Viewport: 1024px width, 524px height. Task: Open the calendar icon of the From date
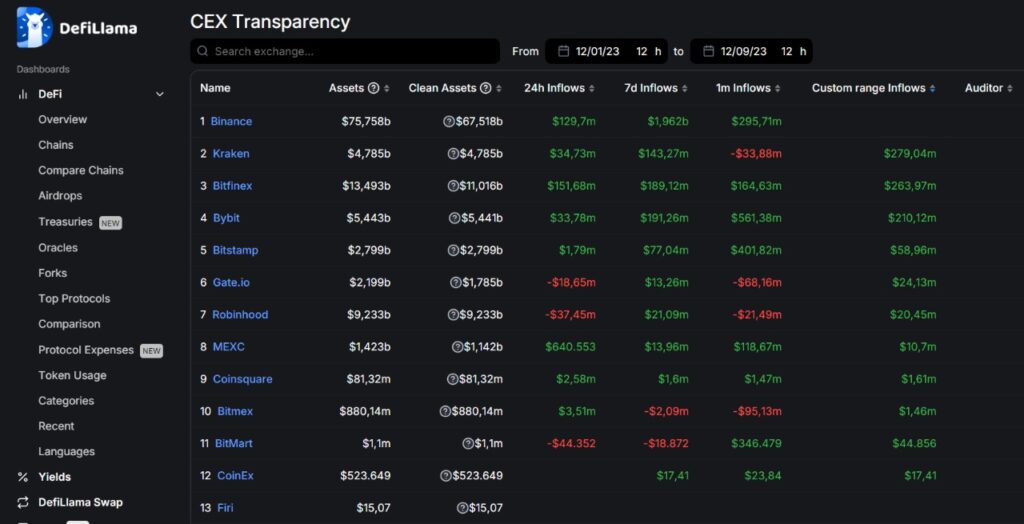coord(563,51)
